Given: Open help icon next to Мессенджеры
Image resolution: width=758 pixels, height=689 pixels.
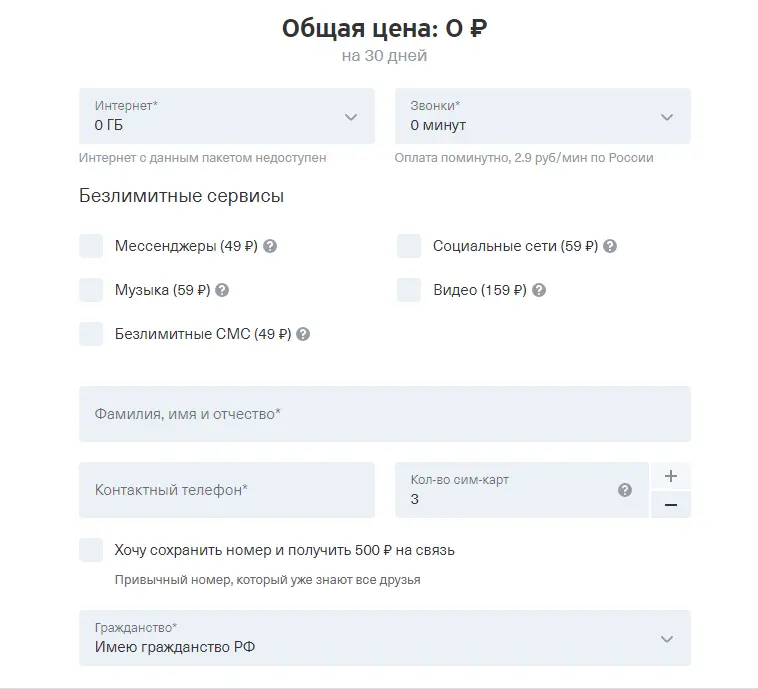Looking at the screenshot, I should [270, 246].
